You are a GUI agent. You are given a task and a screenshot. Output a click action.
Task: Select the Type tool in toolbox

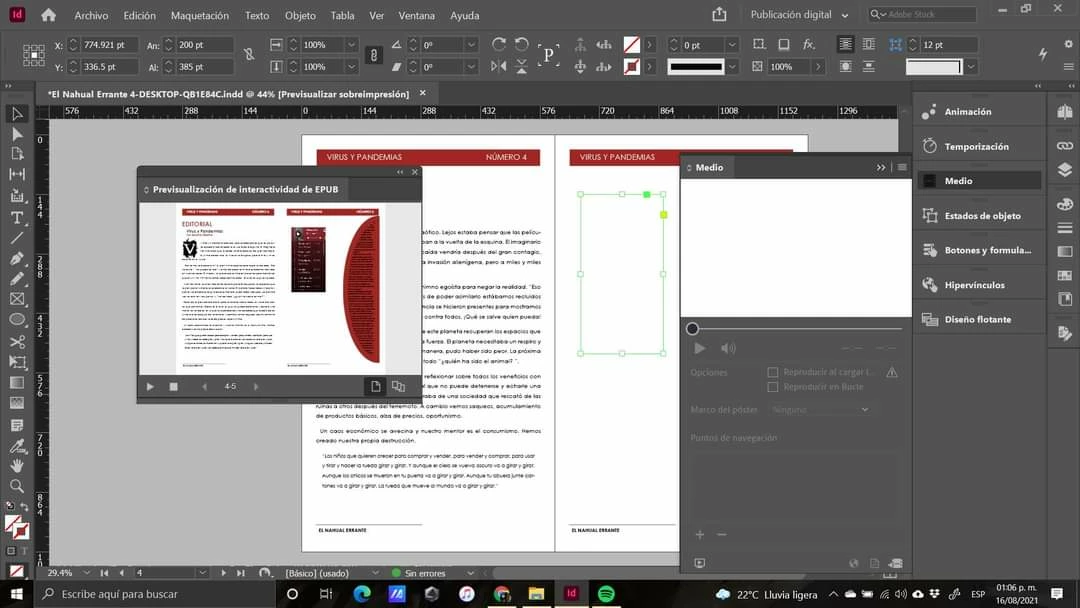(x=17, y=218)
